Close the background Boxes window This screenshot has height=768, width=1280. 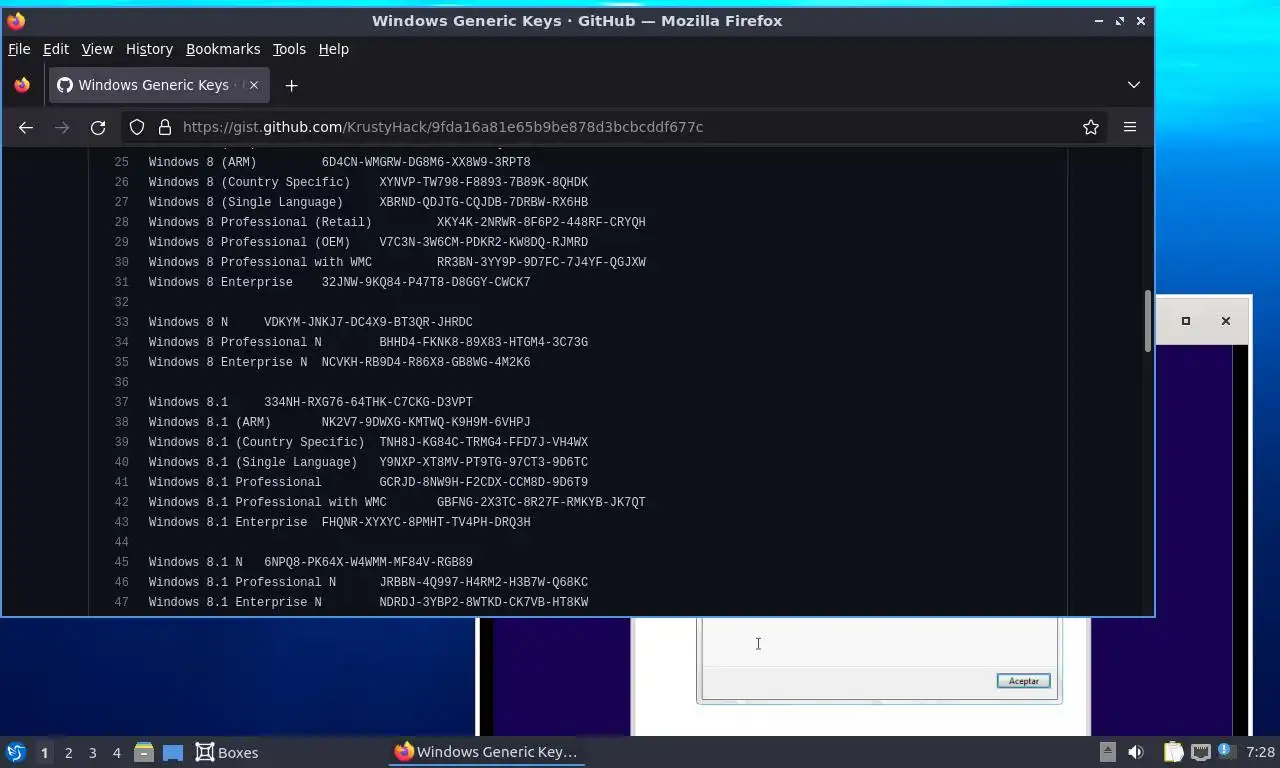(1226, 321)
